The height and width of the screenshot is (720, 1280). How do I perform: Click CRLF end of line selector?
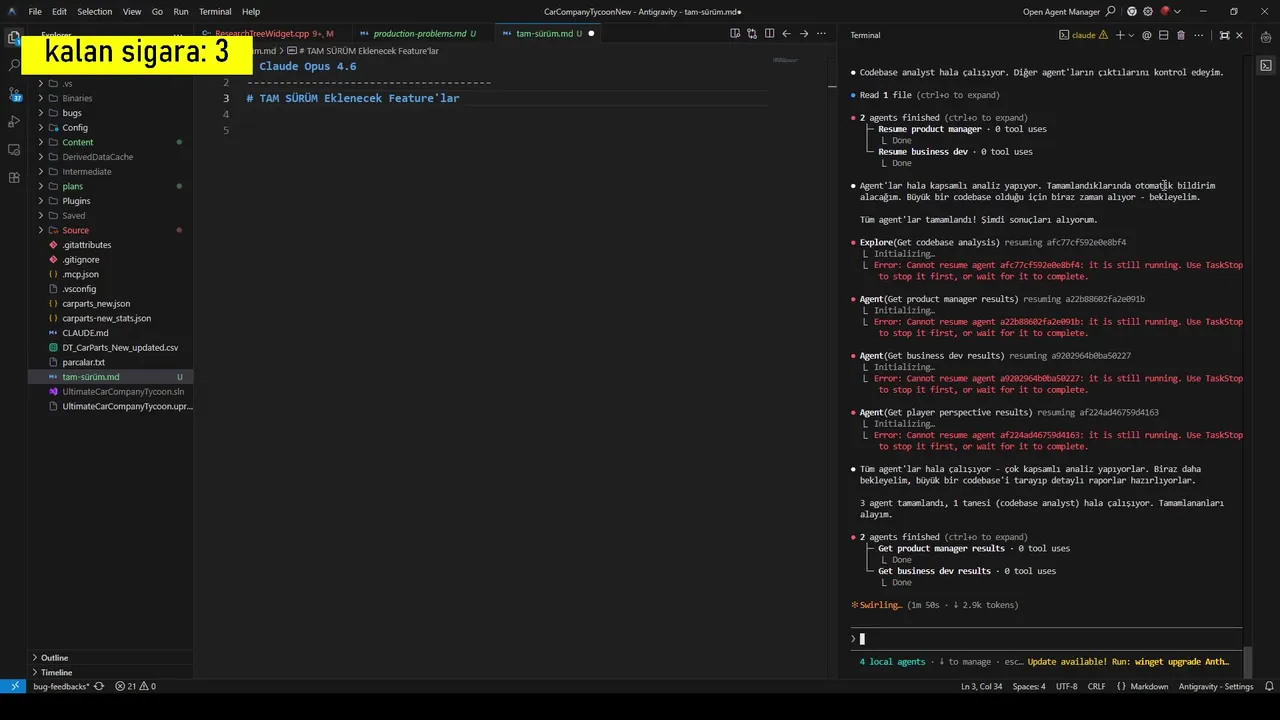click(1096, 686)
